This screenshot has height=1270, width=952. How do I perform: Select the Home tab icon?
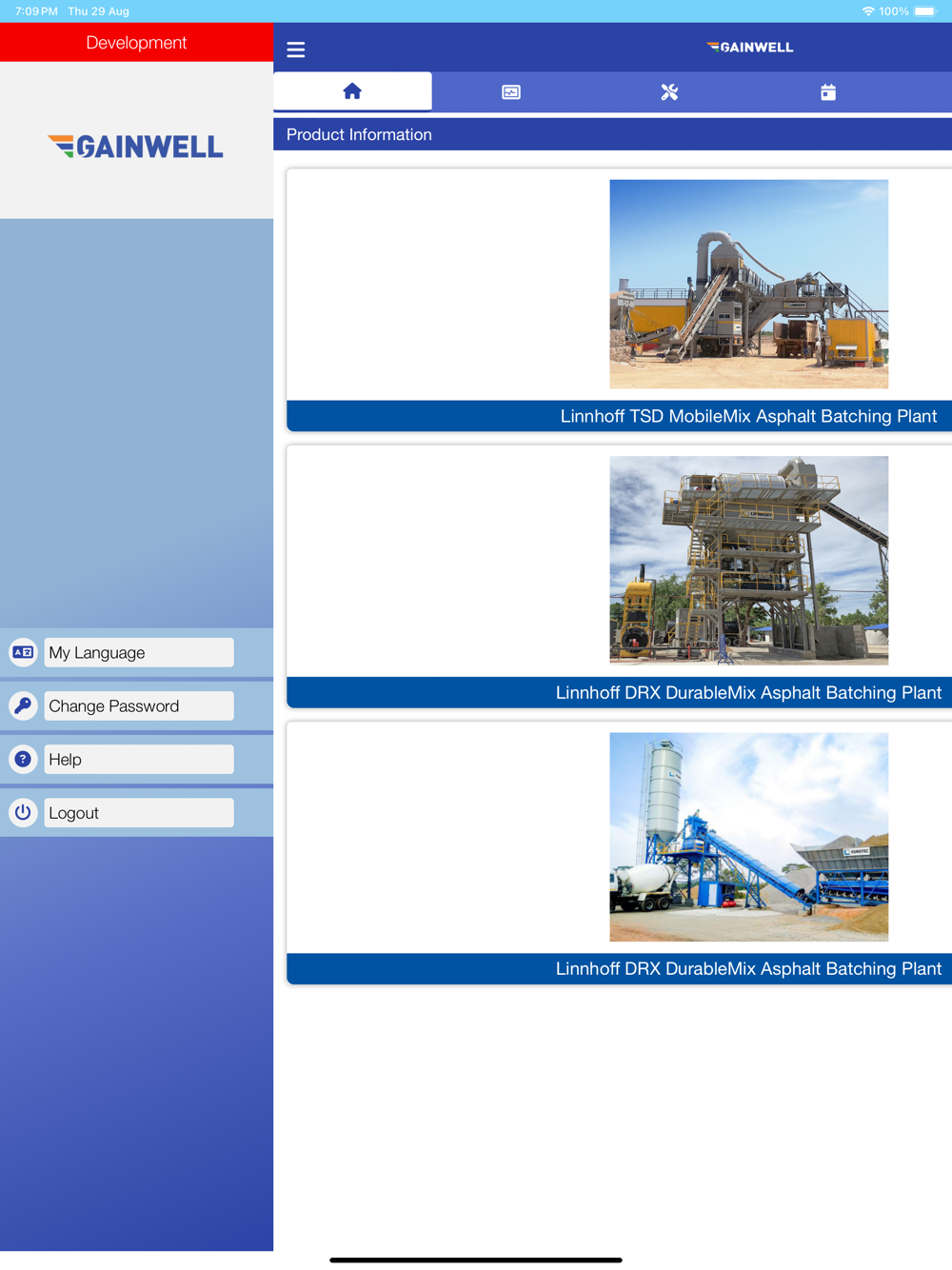click(x=352, y=91)
